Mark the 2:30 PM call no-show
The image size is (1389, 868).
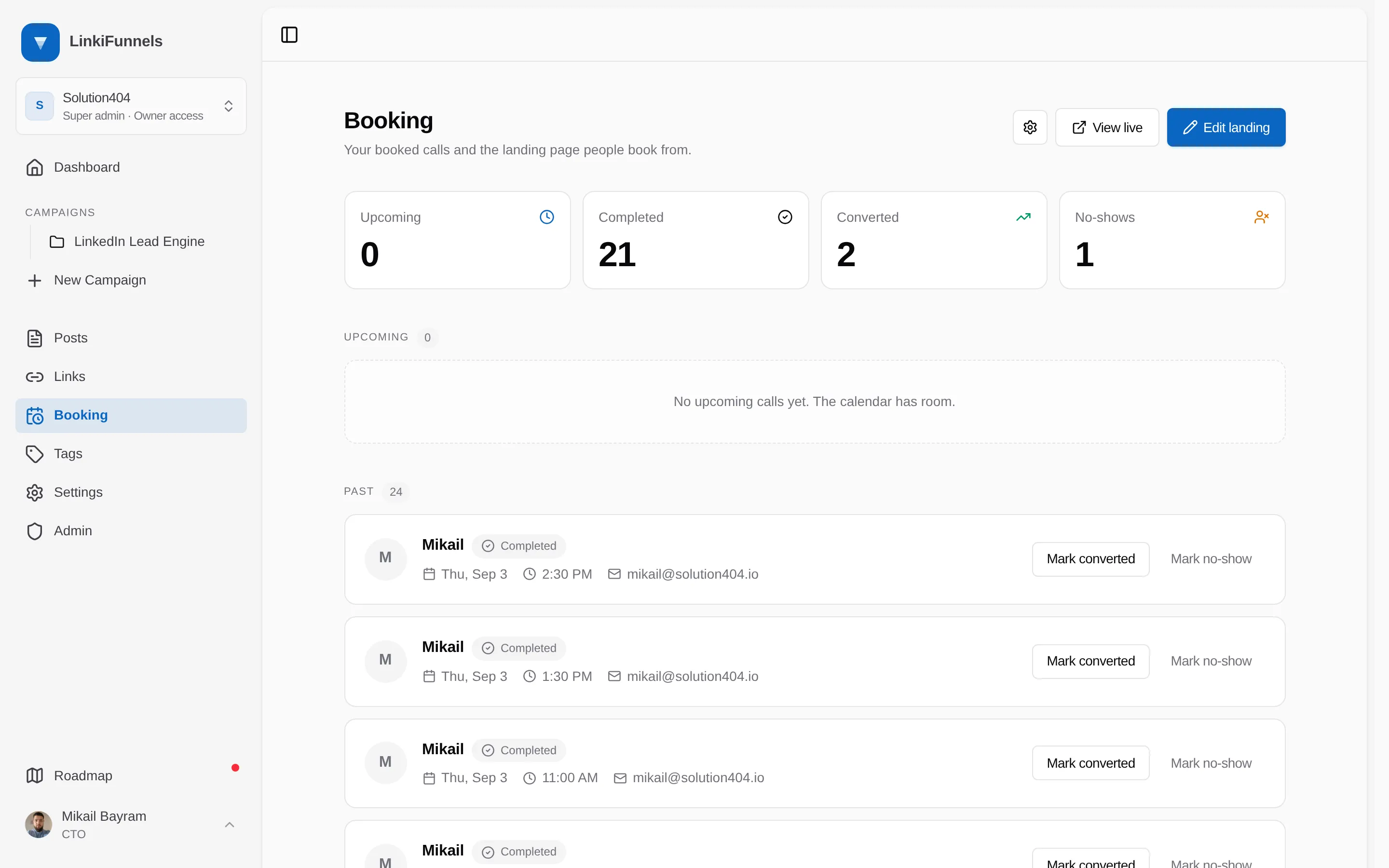pyautogui.click(x=1211, y=559)
